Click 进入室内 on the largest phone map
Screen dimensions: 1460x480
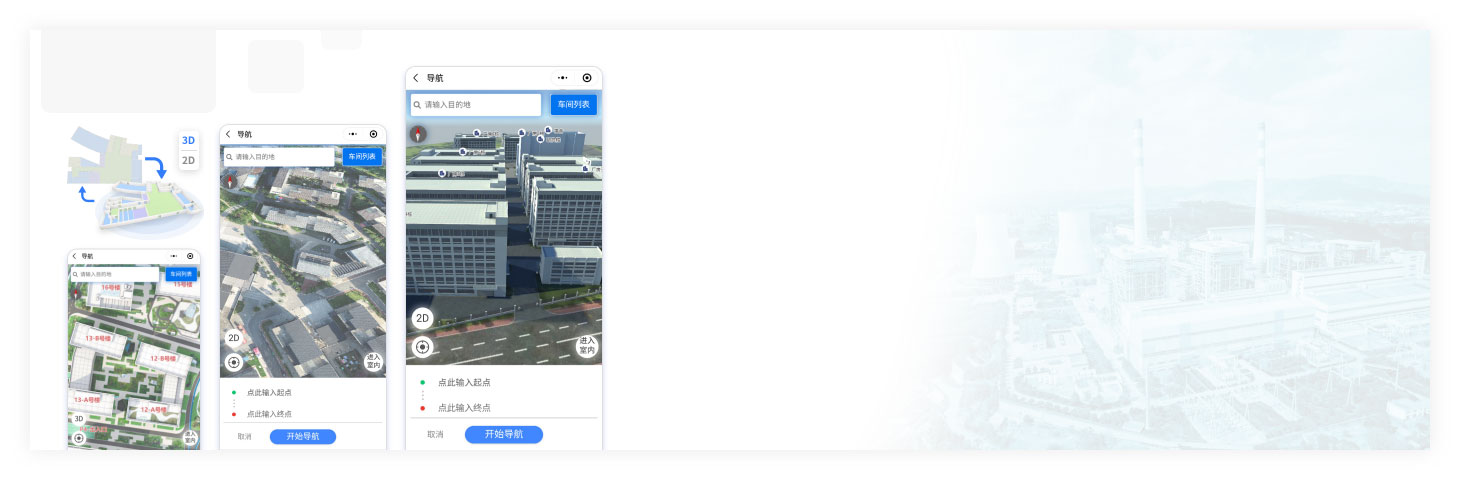click(x=587, y=346)
